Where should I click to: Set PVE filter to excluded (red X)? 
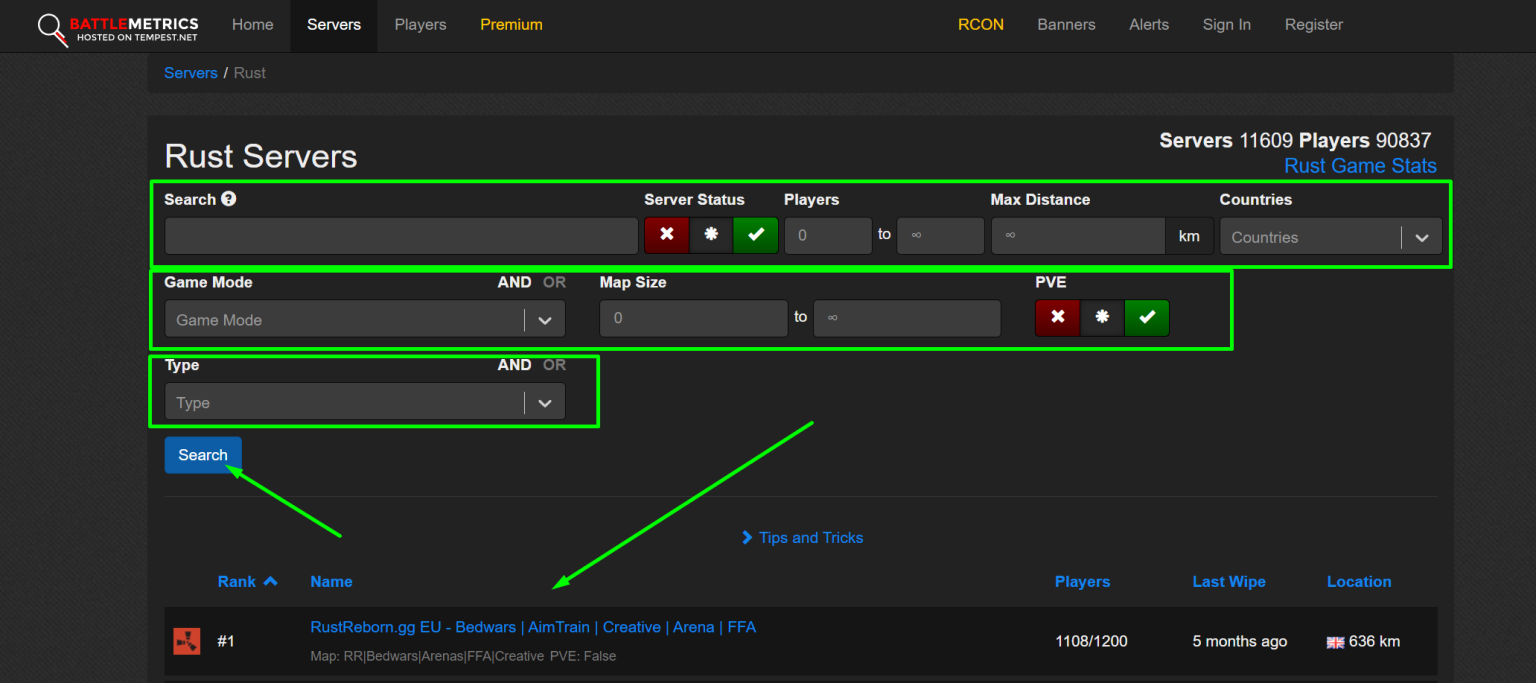click(1058, 318)
